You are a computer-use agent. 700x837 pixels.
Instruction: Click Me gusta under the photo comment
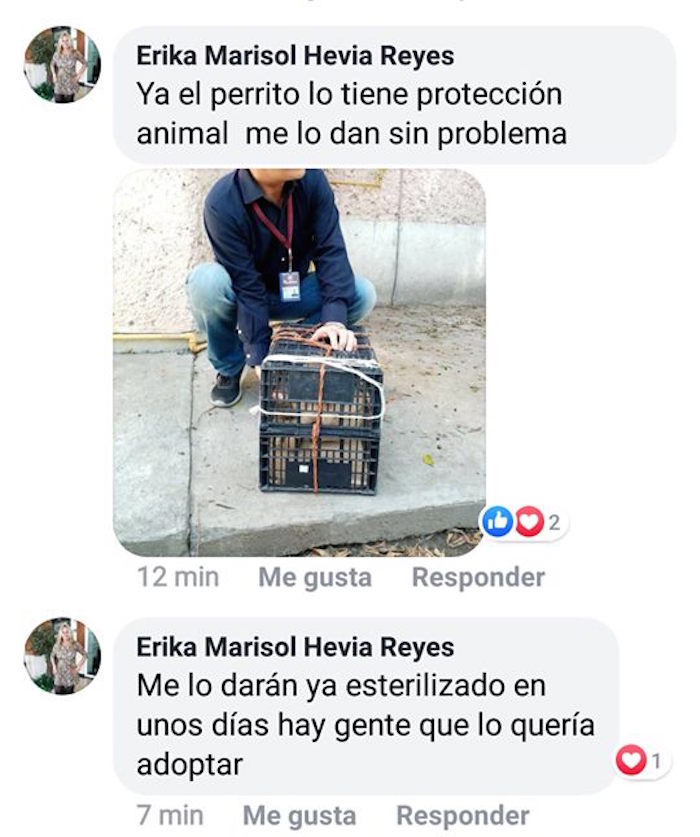[x=315, y=578]
